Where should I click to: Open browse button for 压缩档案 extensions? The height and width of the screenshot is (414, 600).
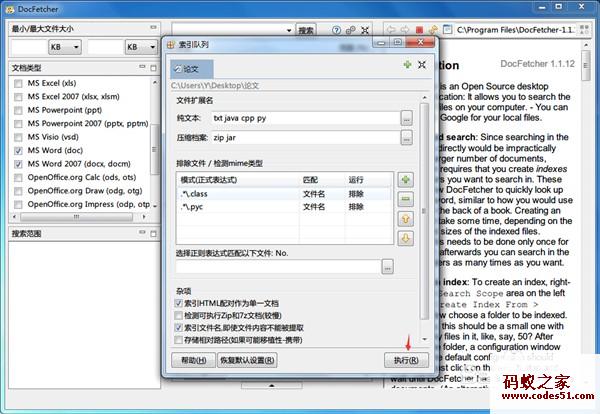tap(407, 138)
